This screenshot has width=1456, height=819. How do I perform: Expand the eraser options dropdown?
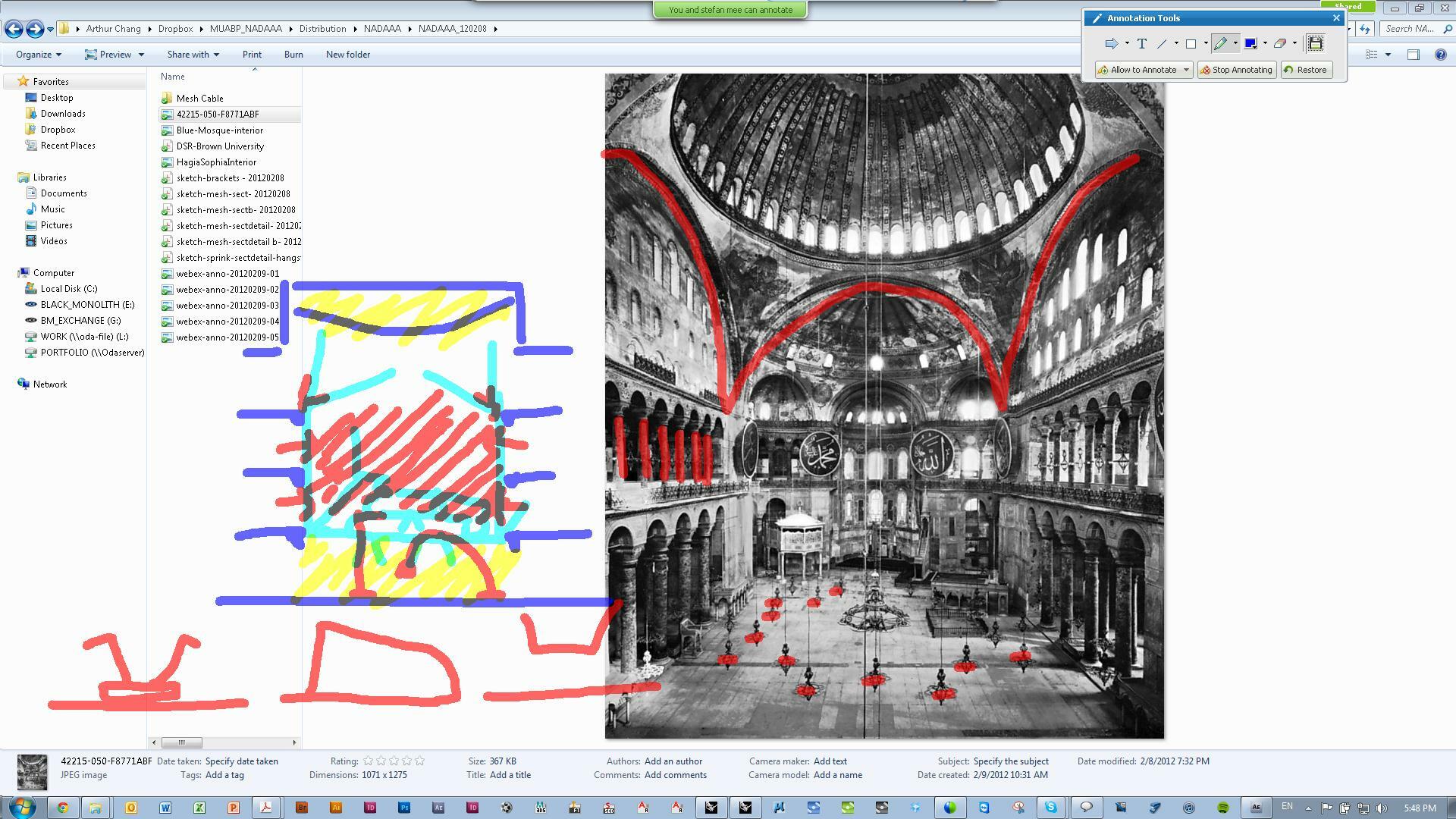click(1294, 43)
